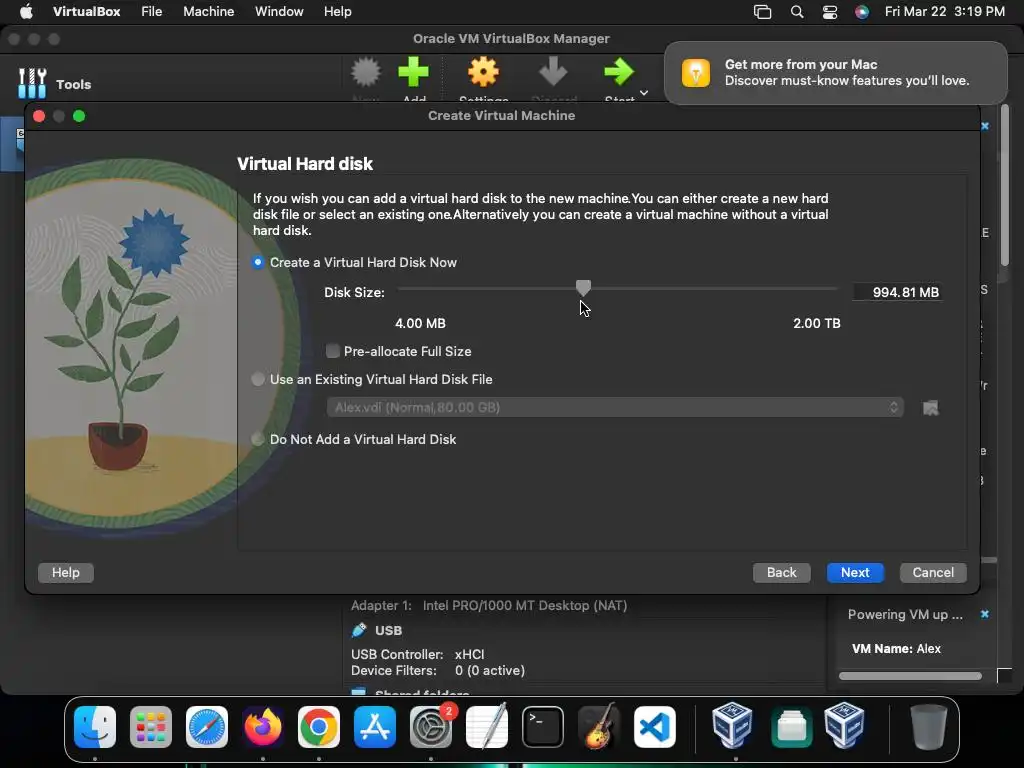Open Finder from the dock

(x=95, y=727)
